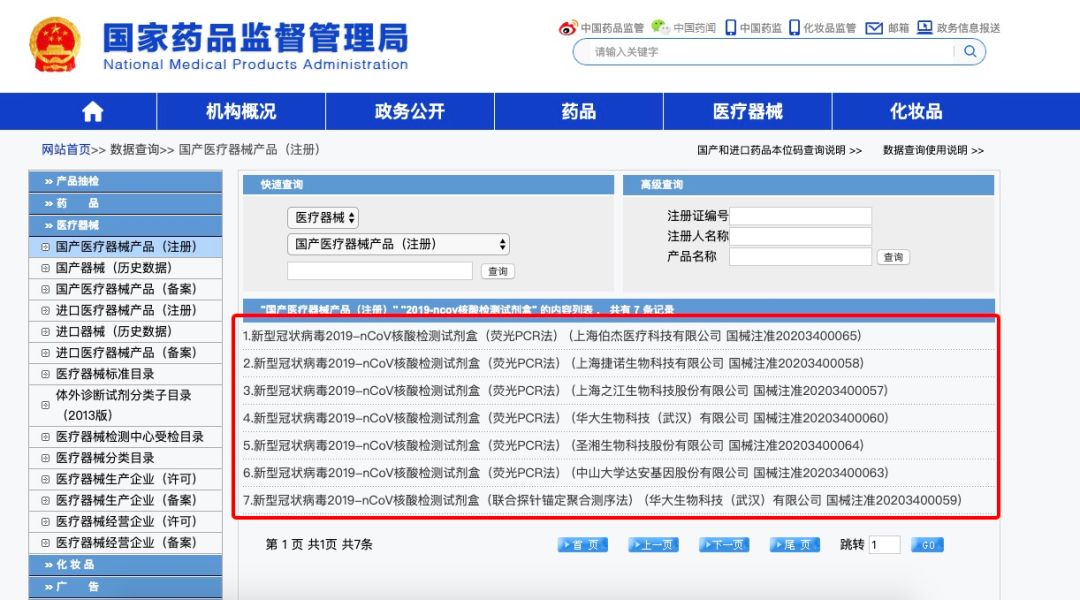Open the 邮箱 mail icon link
1080x600 pixels.
(x=887, y=28)
